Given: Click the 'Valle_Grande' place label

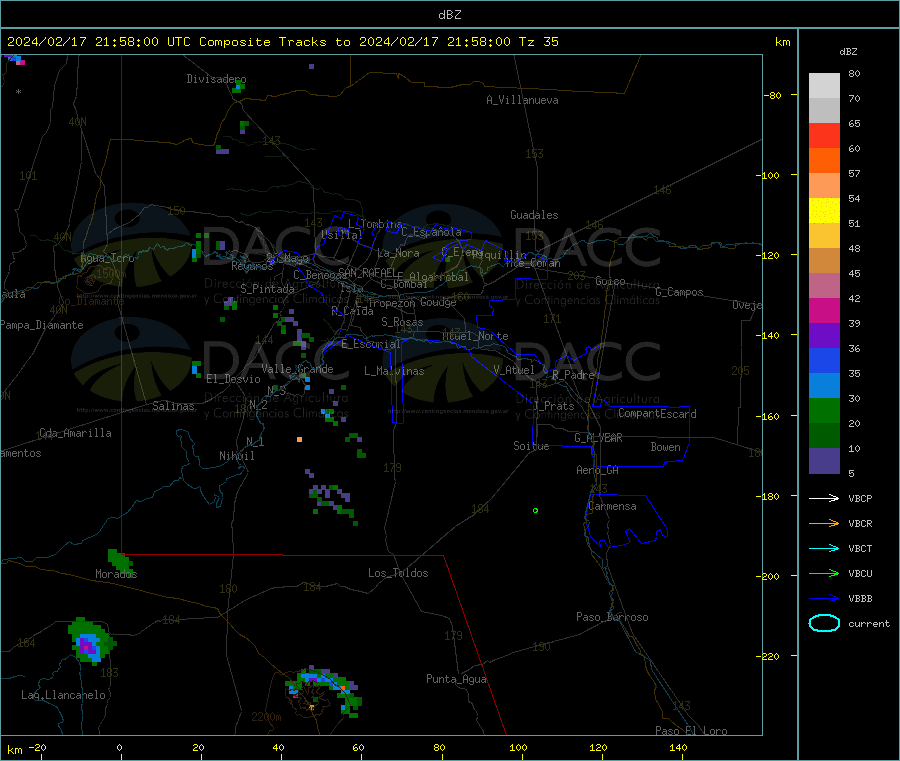Looking at the screenshot, I should pos(297,369).
